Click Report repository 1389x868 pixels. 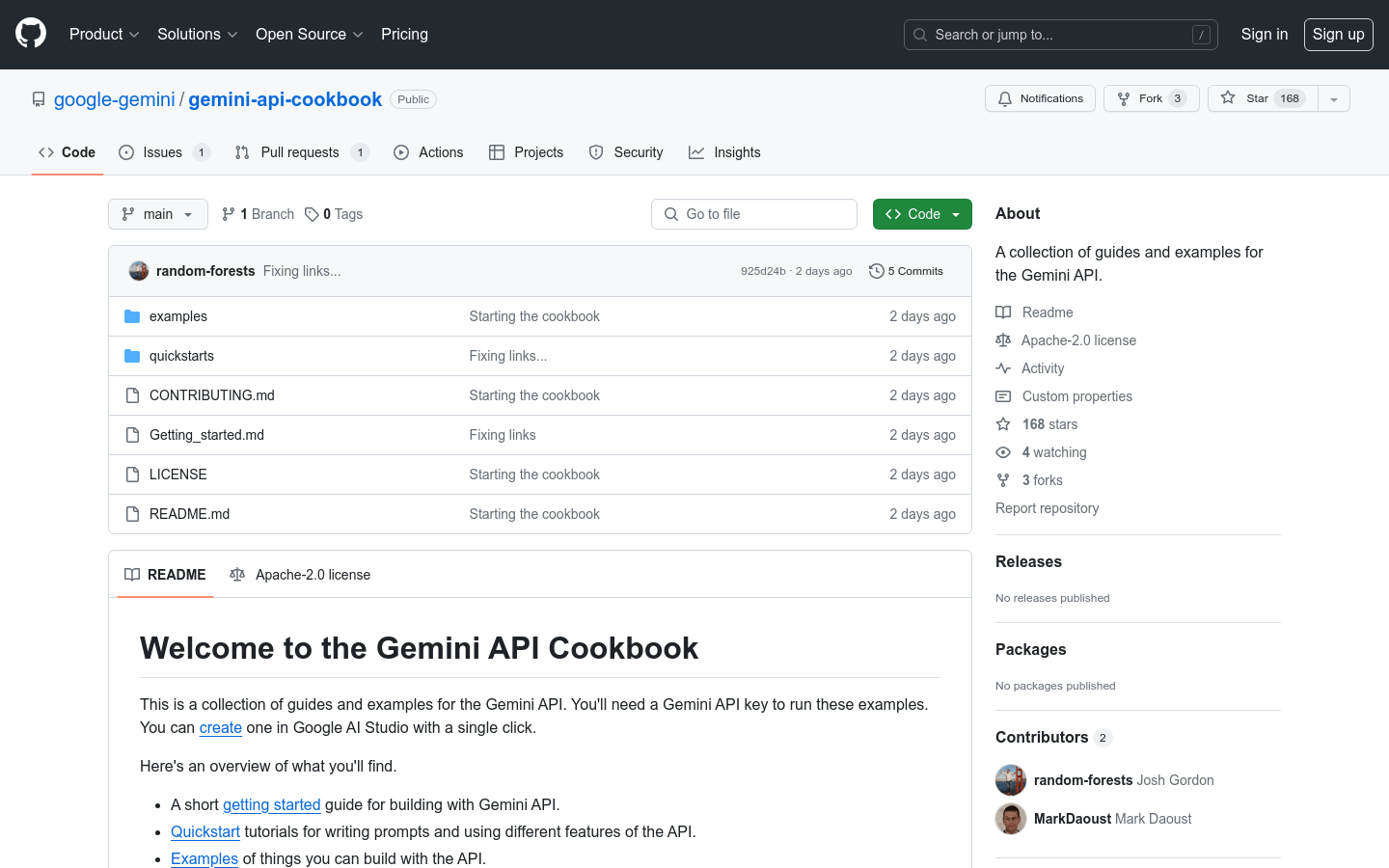click(1048, 508)
